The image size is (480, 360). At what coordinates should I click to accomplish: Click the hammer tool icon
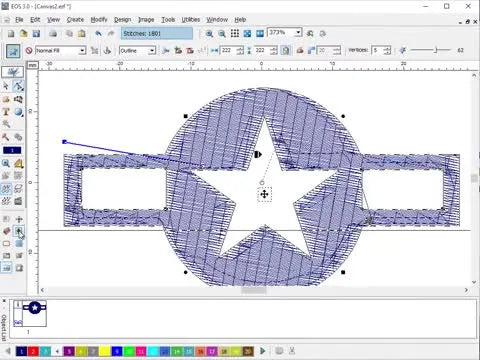[x=6, y=137]
